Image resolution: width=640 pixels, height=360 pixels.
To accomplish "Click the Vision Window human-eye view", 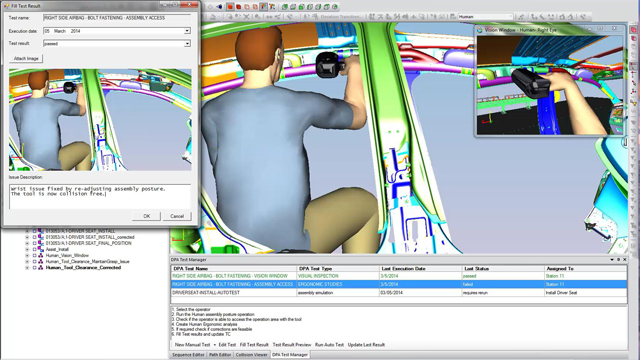I will click(550, 85).
